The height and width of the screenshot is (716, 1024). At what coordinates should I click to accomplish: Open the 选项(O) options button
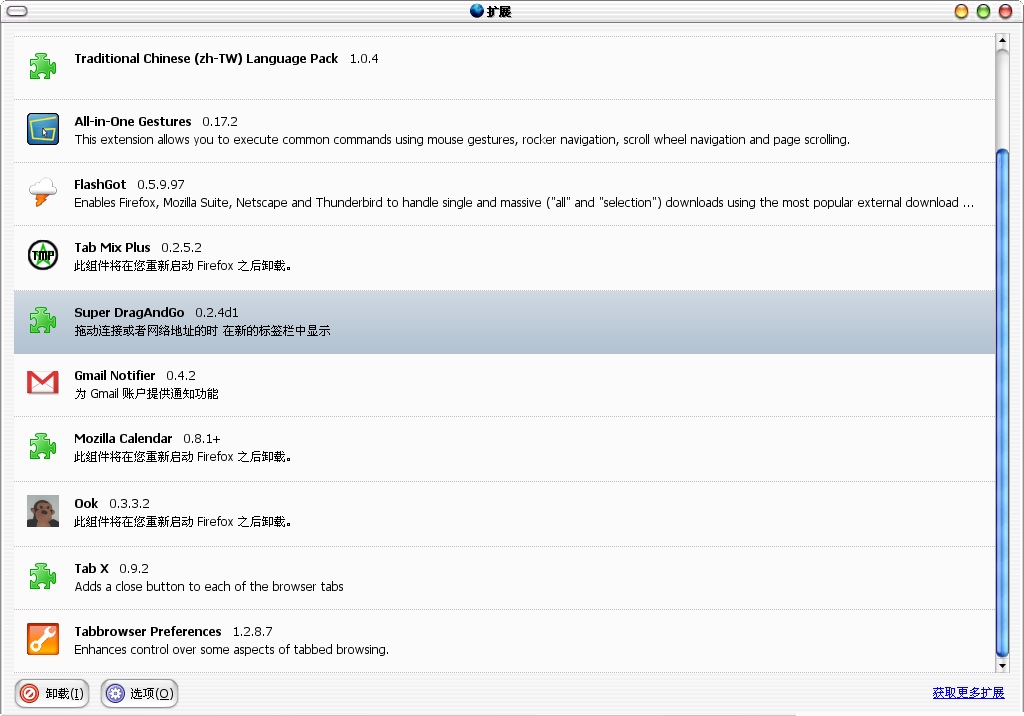(139, 693)
